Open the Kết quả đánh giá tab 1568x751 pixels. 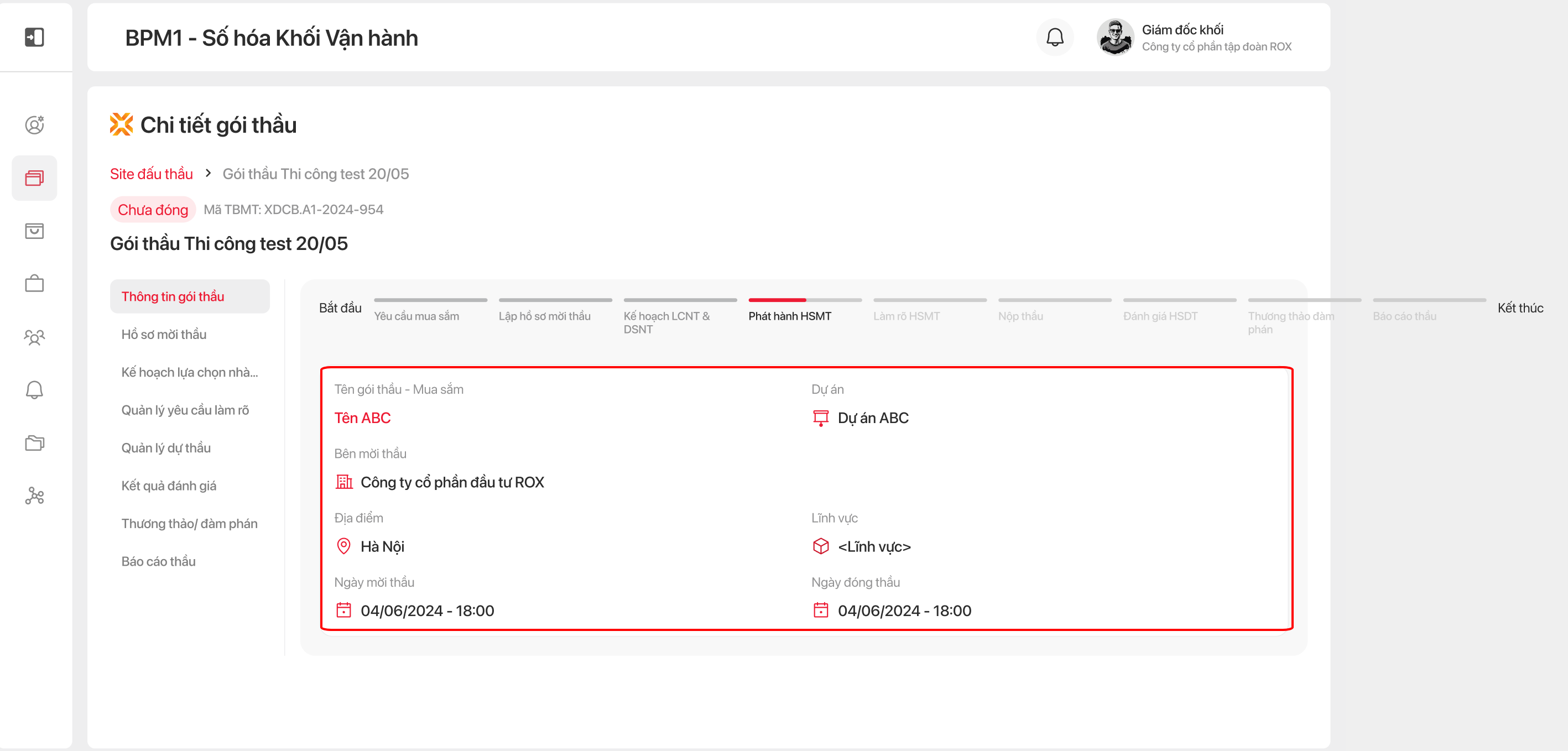pyautogui.click(x=169, y=486)
